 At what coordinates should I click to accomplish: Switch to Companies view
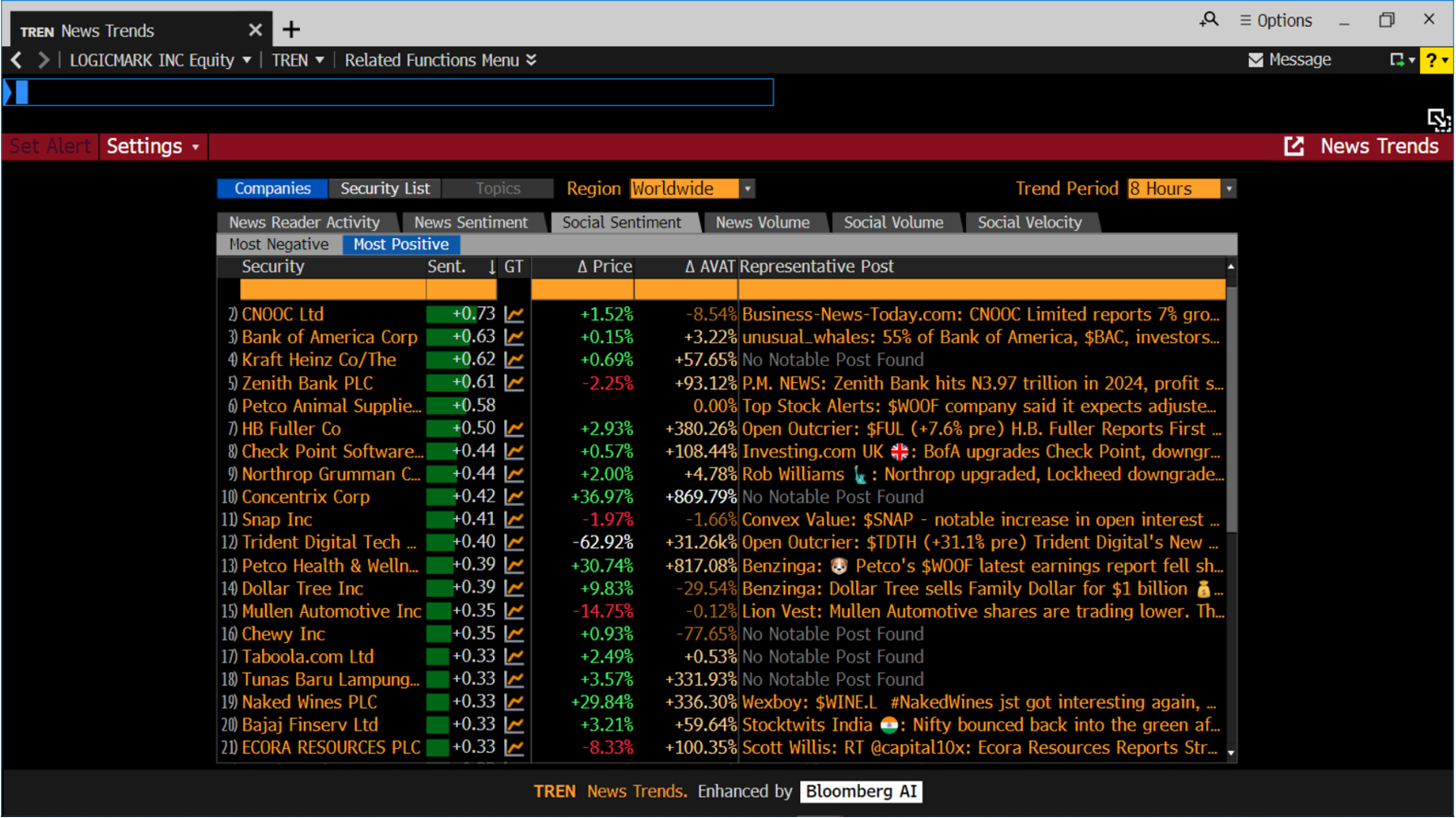(272, 189)
